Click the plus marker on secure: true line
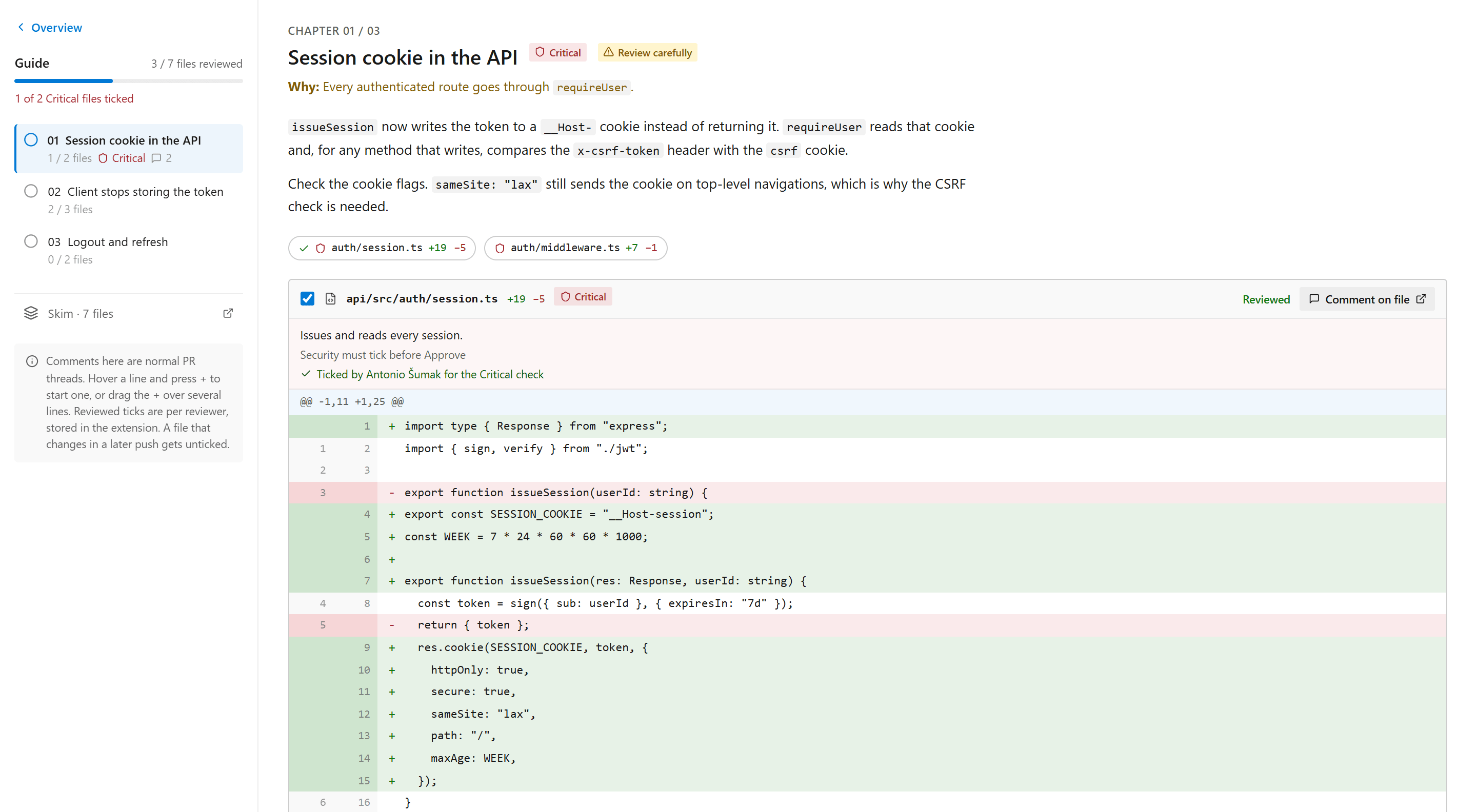 click(x=392, y=692)
